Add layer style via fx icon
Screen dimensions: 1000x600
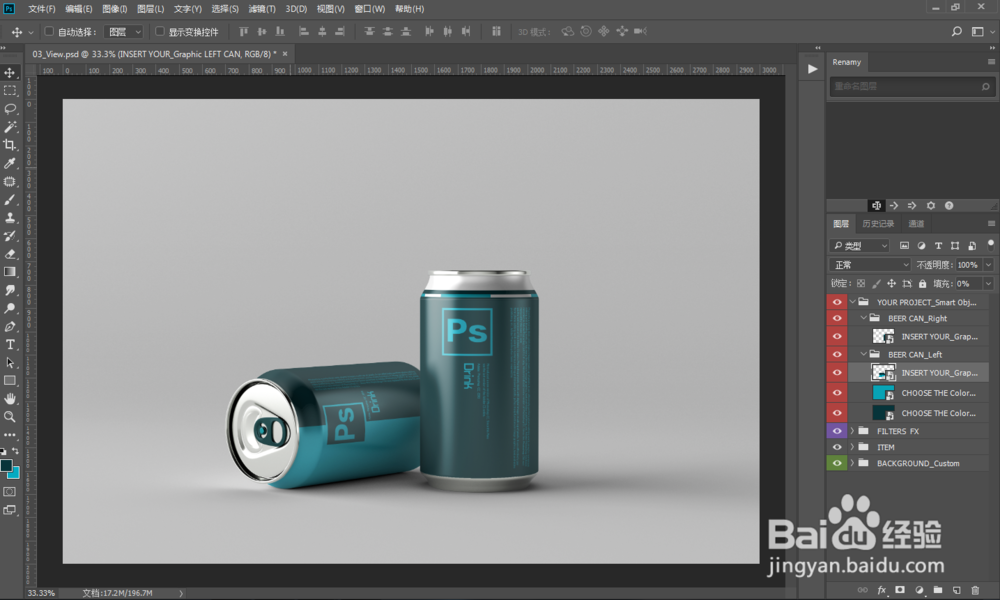point(881,590)
